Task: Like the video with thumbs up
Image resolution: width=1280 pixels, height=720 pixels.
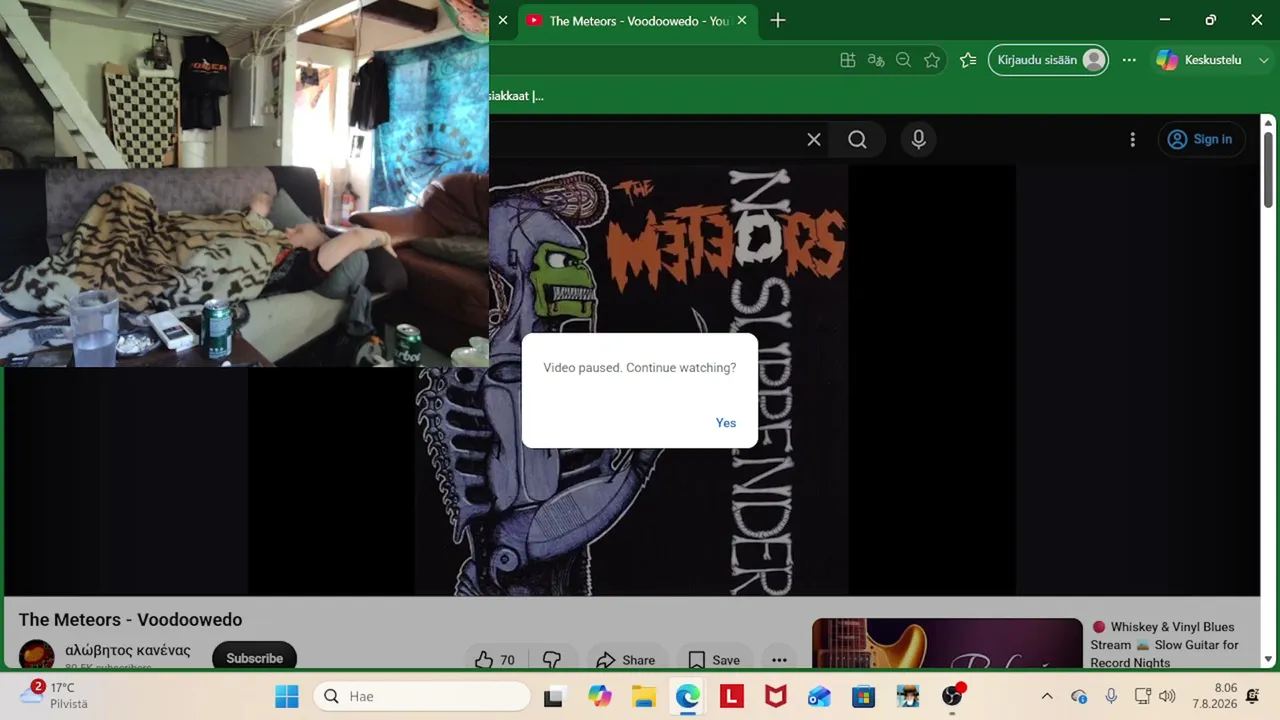Action: coord(496,659)
